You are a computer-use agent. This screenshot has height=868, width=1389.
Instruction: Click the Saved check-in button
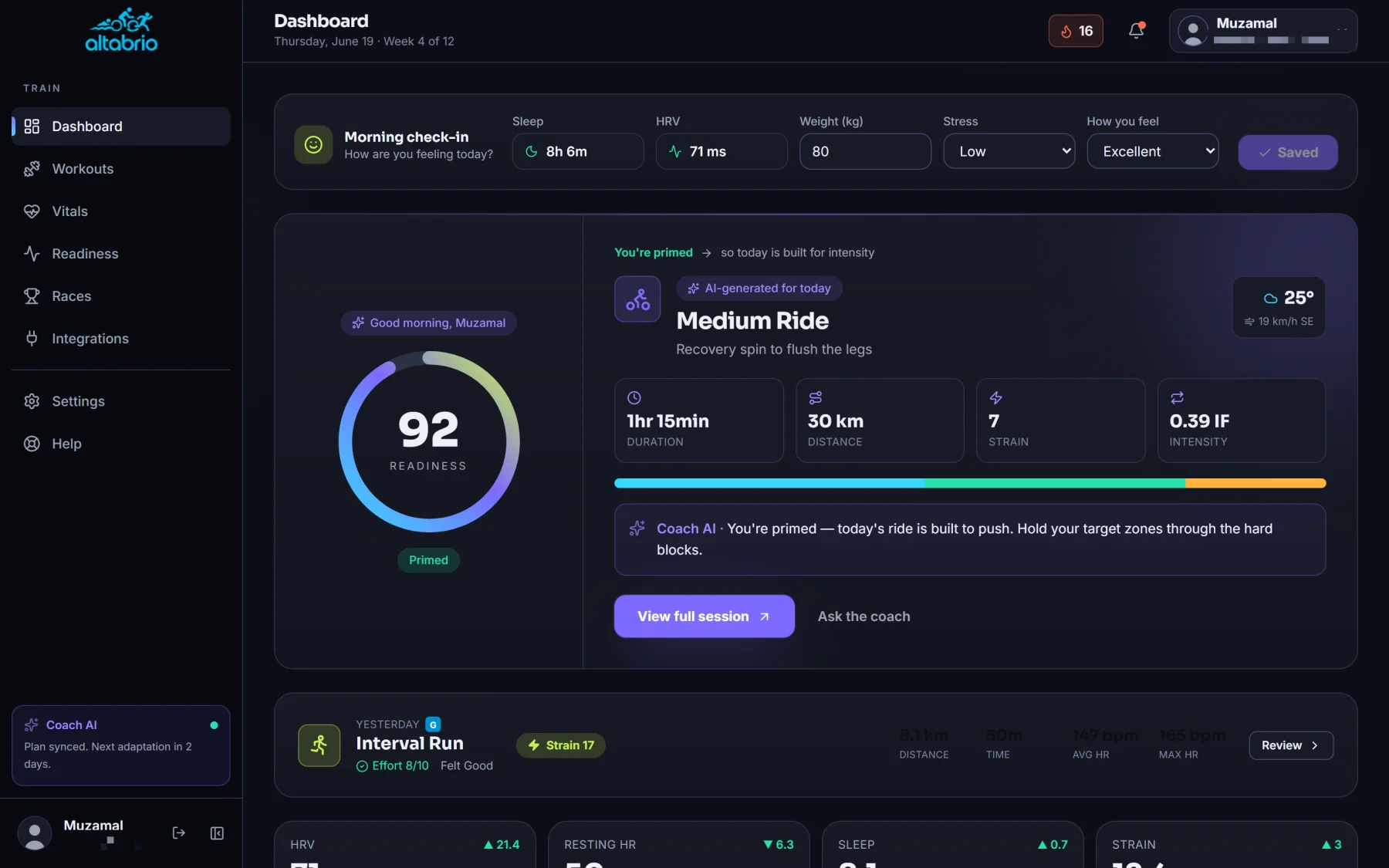1288,152
